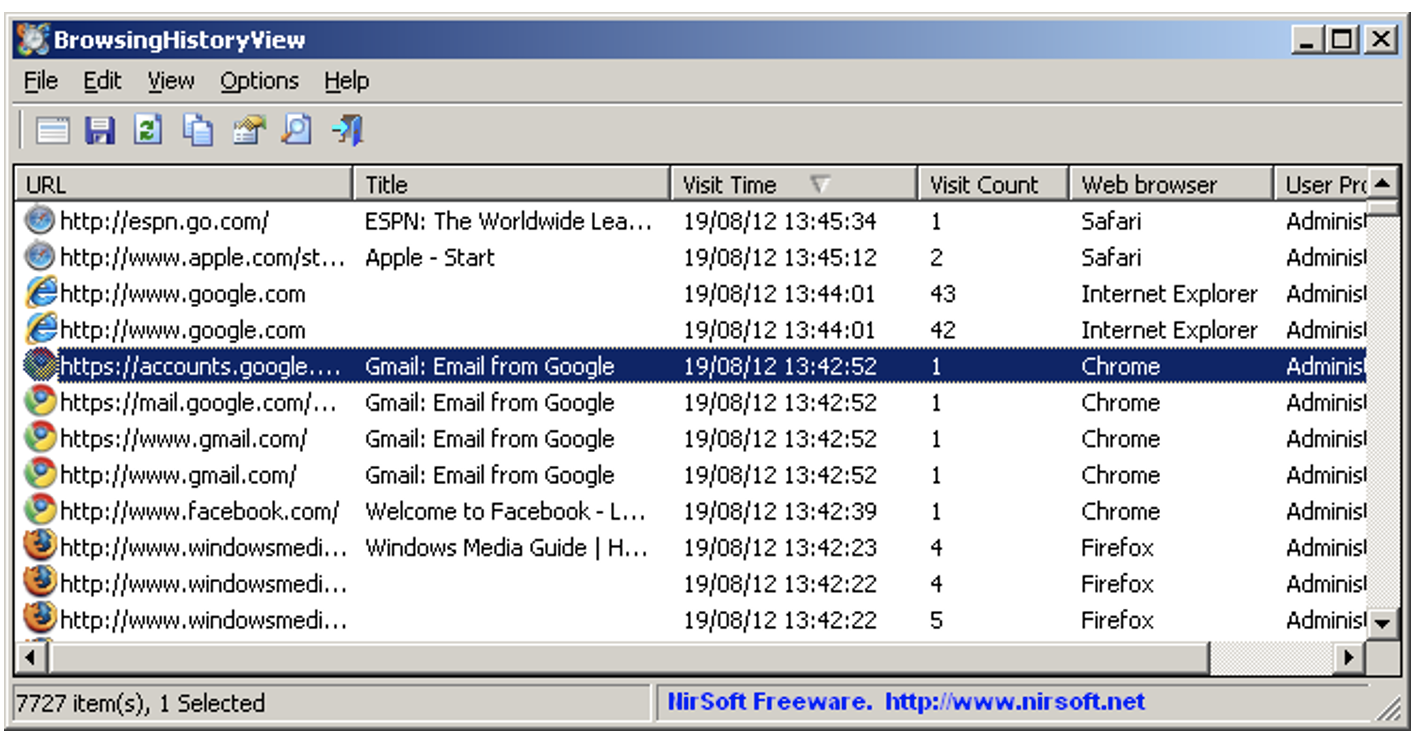Open the Options menu
Image resolution: width=1412 pixels, height=732 pixels.
pyautogui.click(x=260, y=81)
